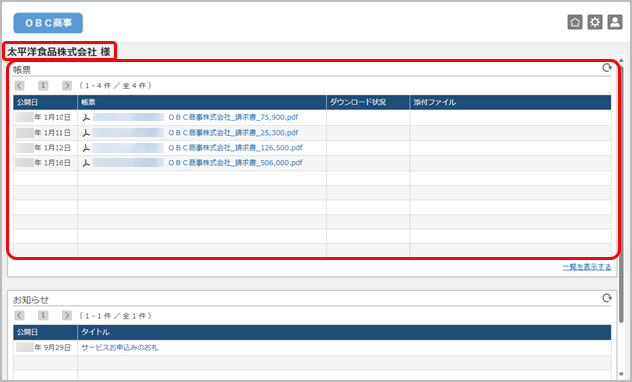This screenshot has height=382, width=632.
Task: Click the 1月12日 date cell
Action: pyautogui.click(x=46, y=148)
